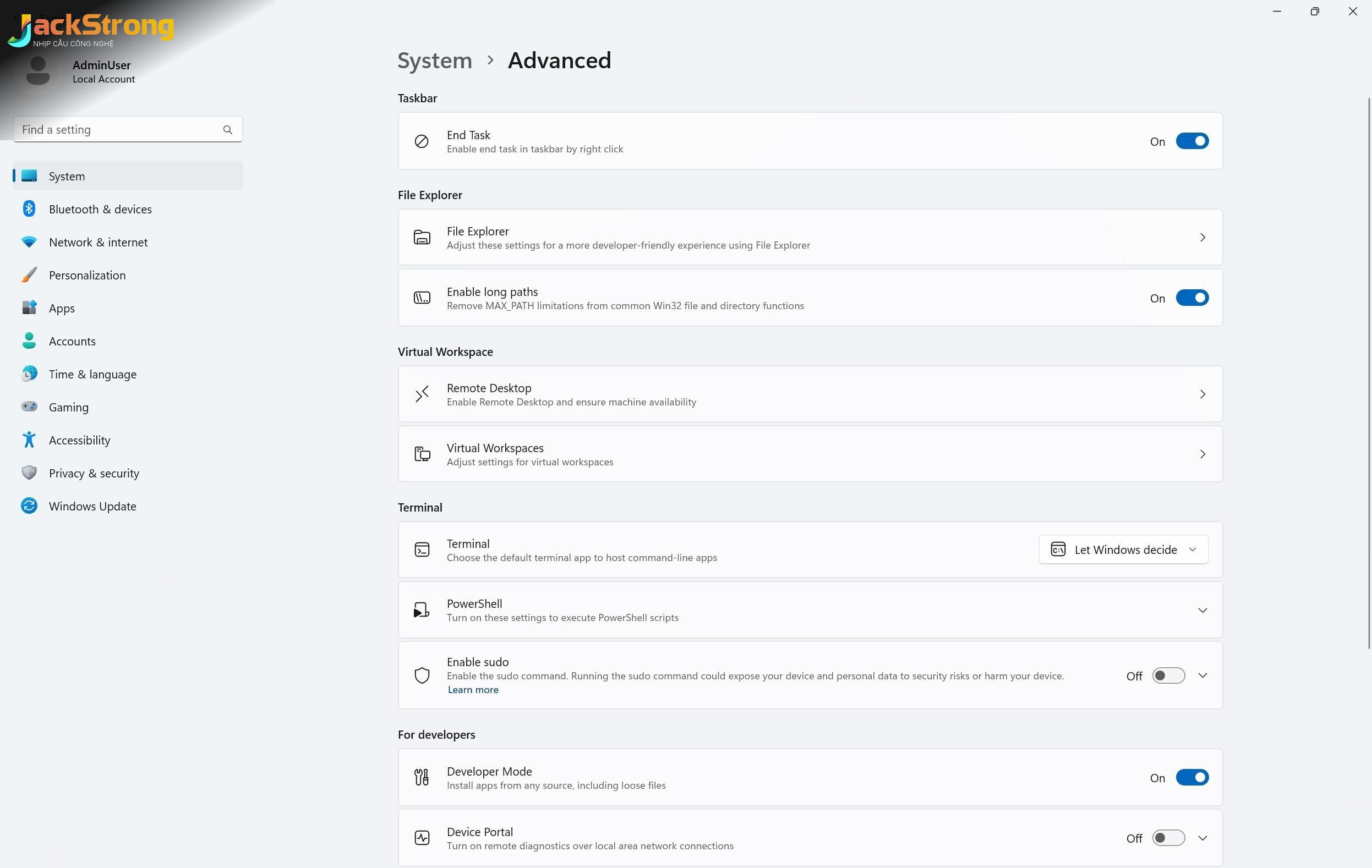Click the Network wifi icon in sidebar
This screenshot has width=1372, height=868.
tap(29, 242)
